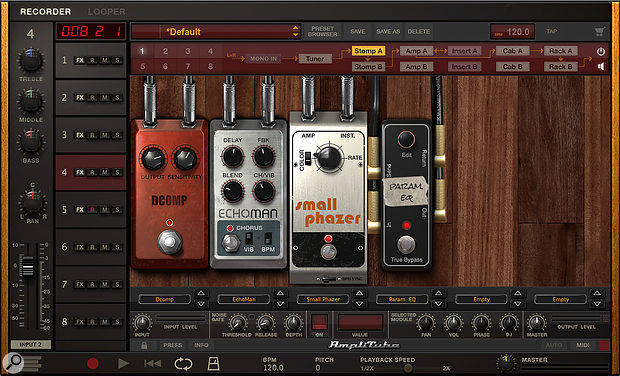This screenshot has width=620, height=376.
Task: Click the padlock icon beside PREFS
Action: pyautogui.click(x=144, y=345)
